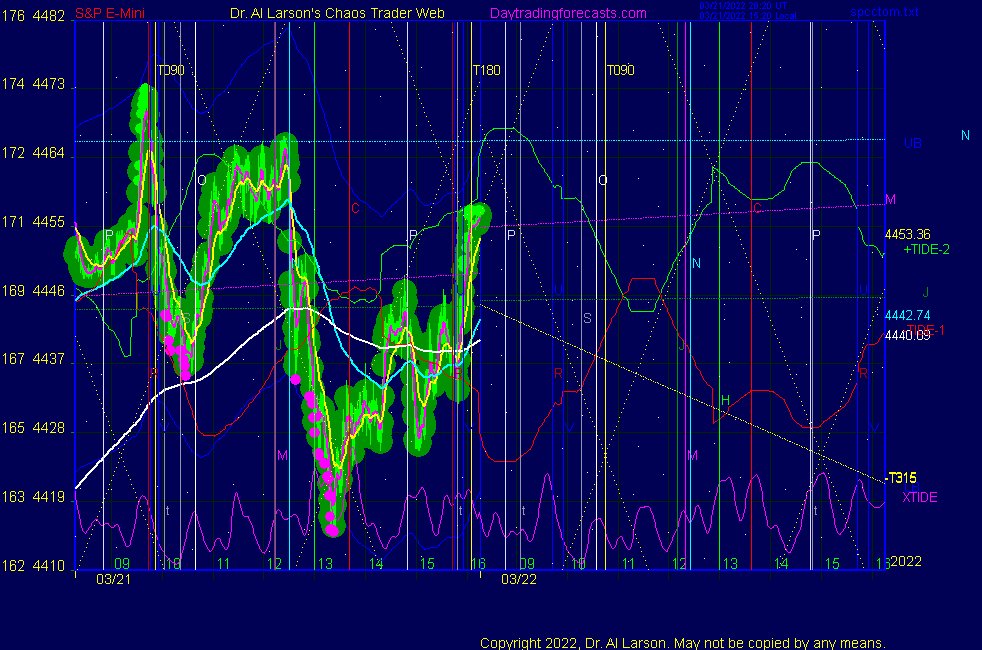This screenshot has height=650, width=982.
Task: Click the magenta M label at right margin
Action: 890,199
